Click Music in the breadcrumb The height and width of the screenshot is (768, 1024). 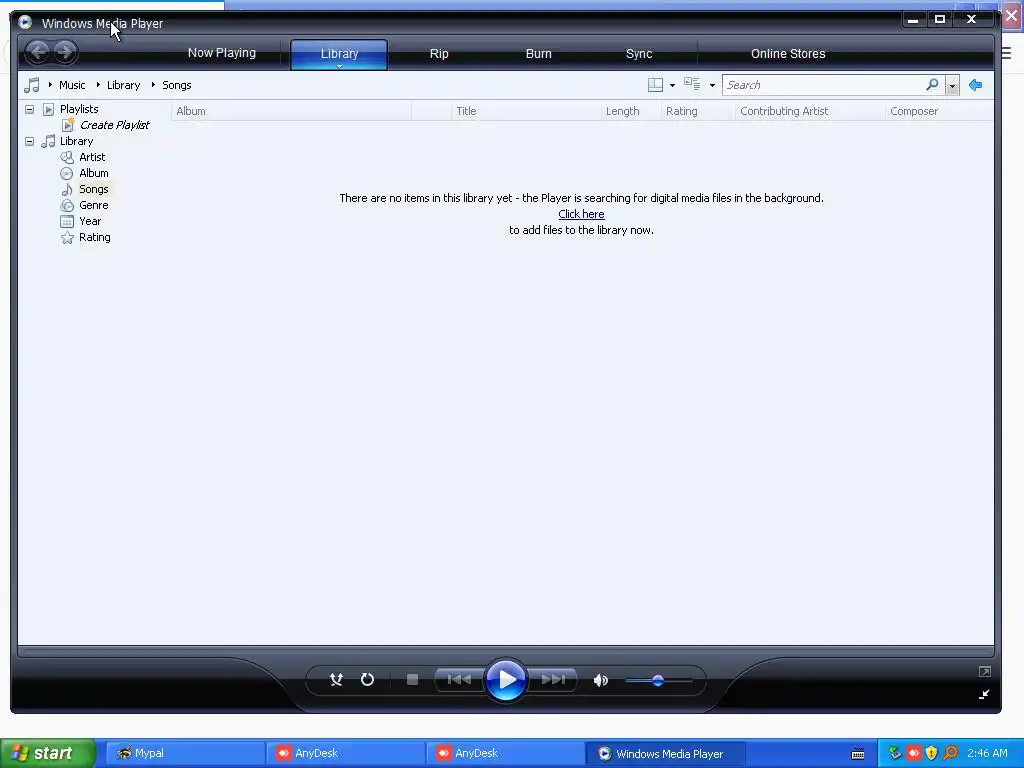tap(72, 85)
